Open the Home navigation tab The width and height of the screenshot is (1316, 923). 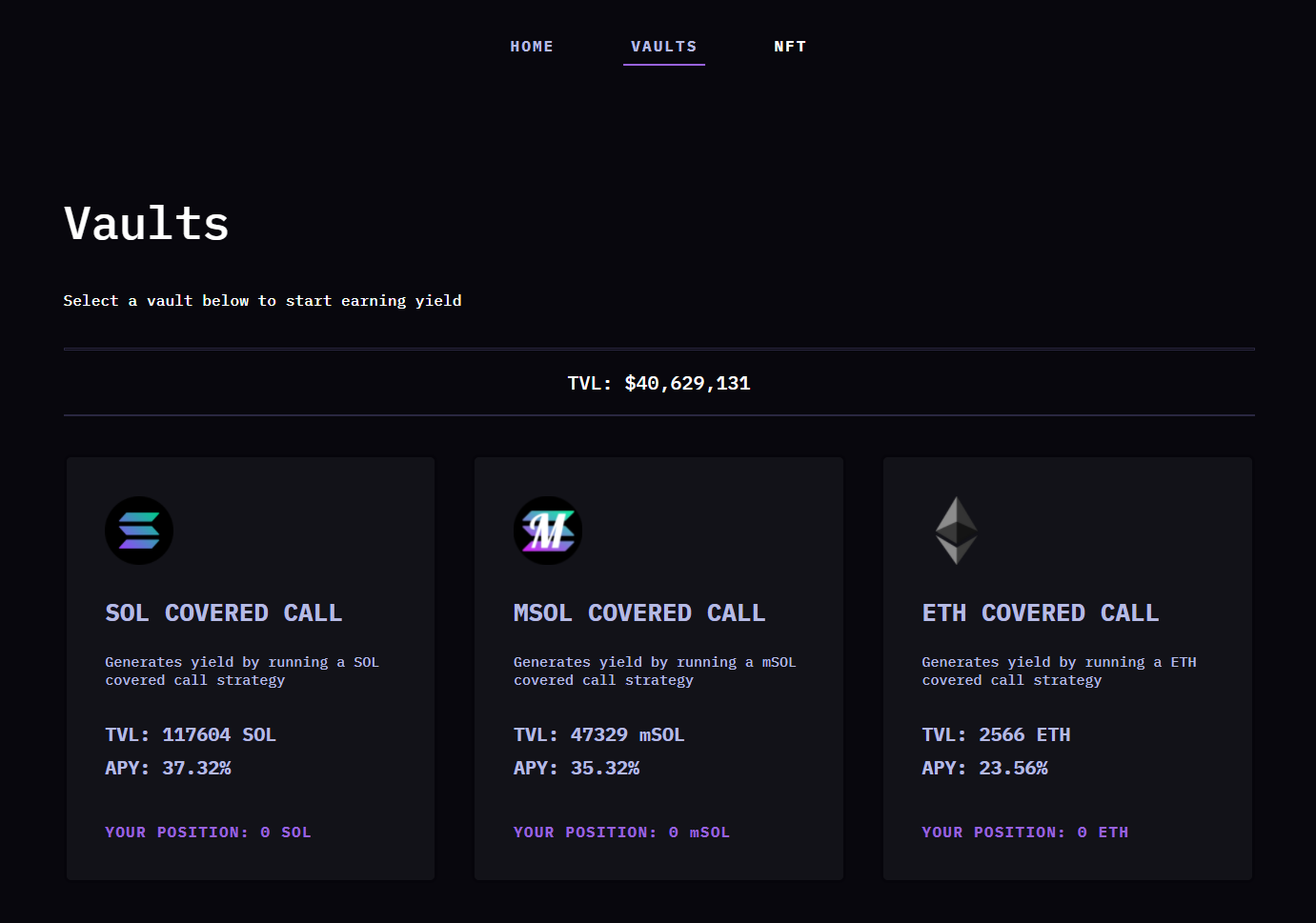532,47
